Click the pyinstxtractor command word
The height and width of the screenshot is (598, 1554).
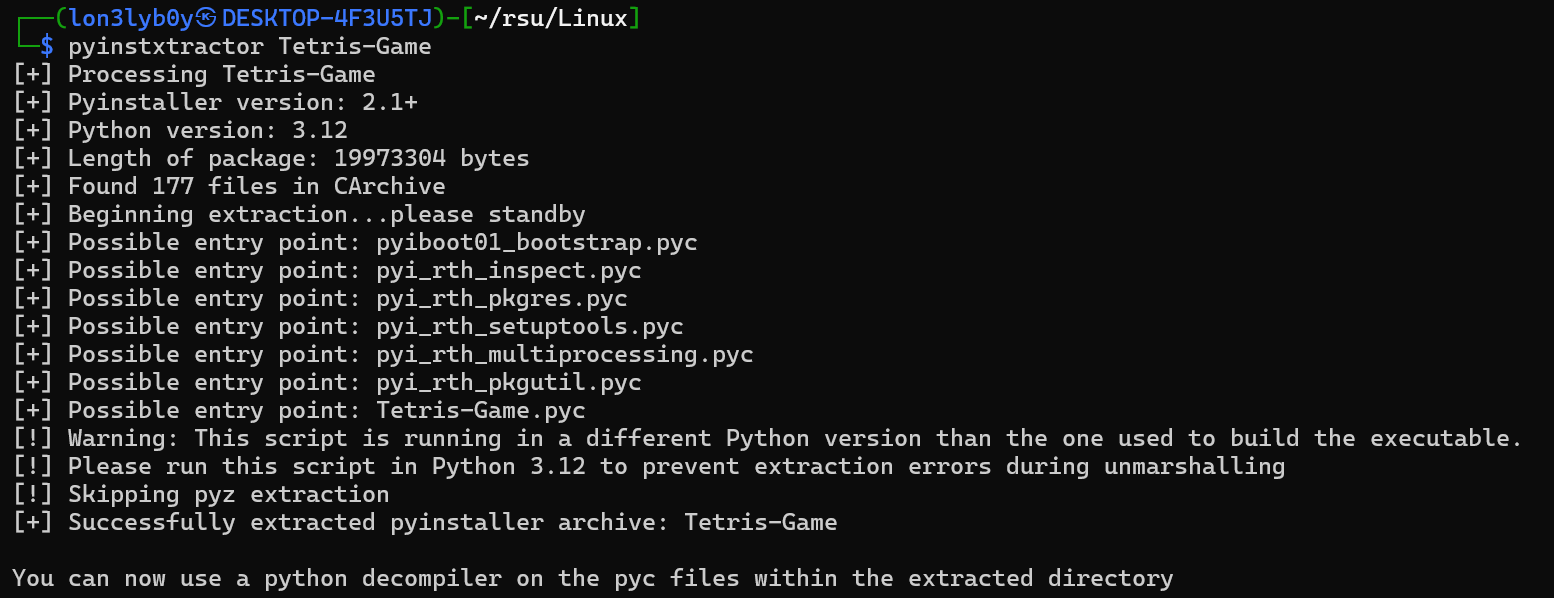coord(166,46)
